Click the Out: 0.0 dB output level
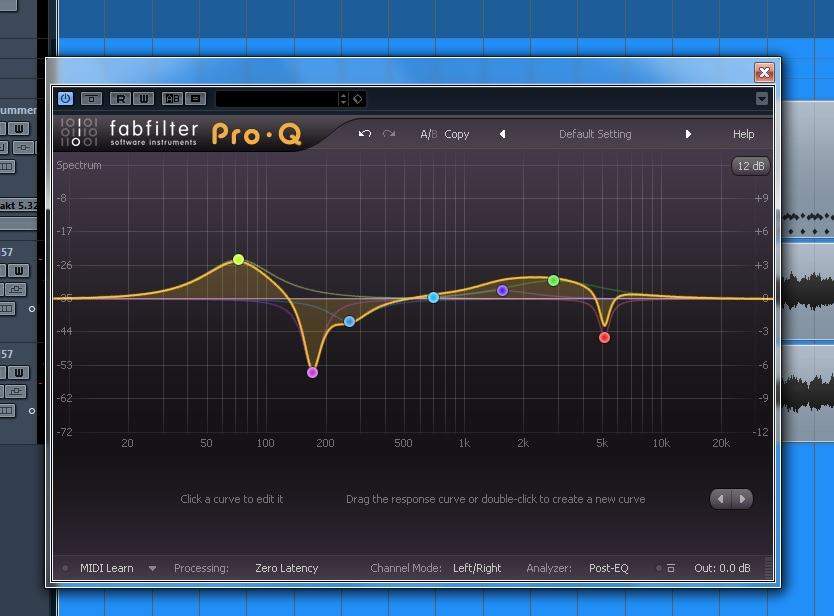This screenshot has height=616, width=834. [722, 568]
